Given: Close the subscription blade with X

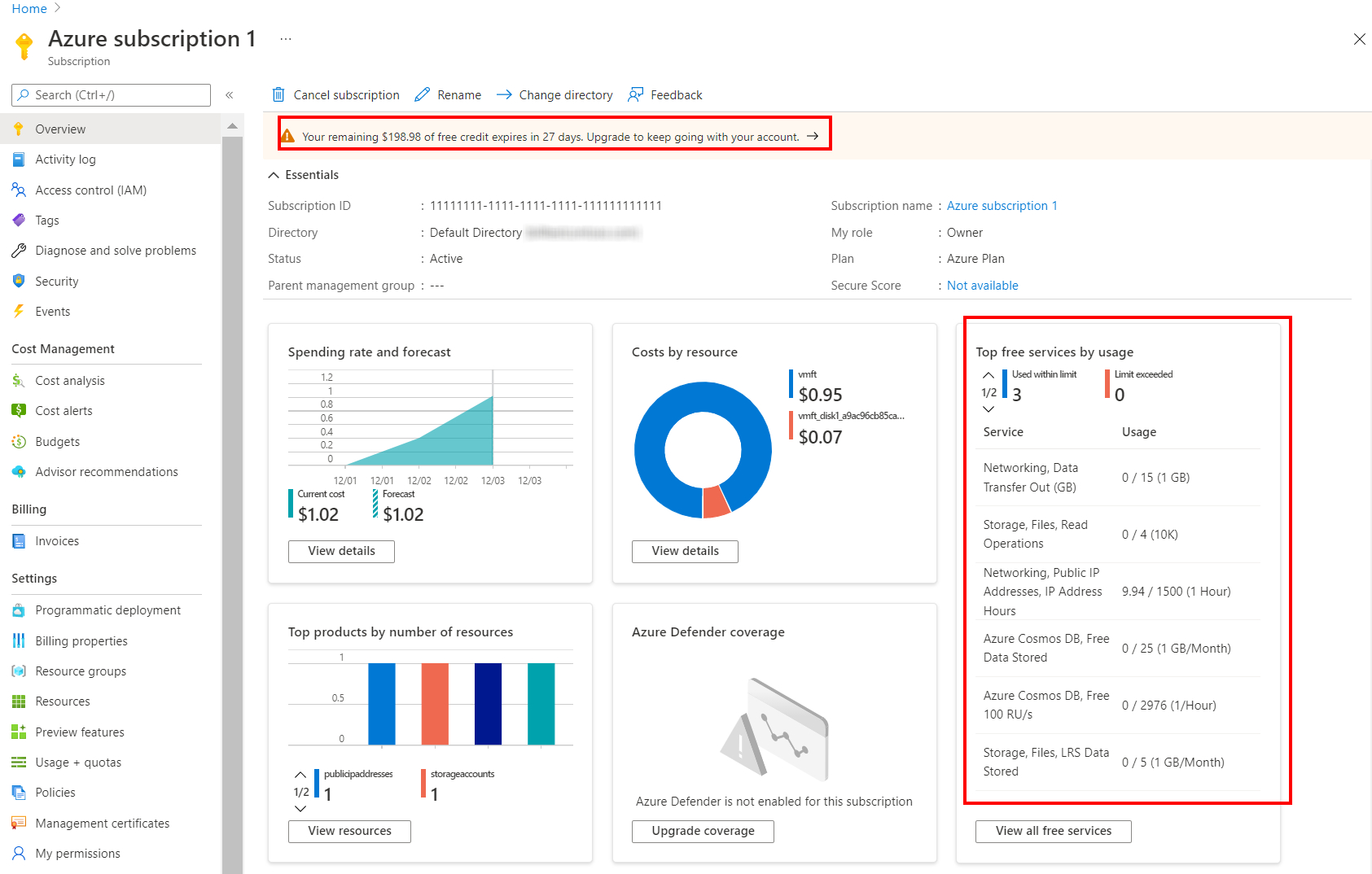Looking at the screenshot, I should coord(1359,39).
